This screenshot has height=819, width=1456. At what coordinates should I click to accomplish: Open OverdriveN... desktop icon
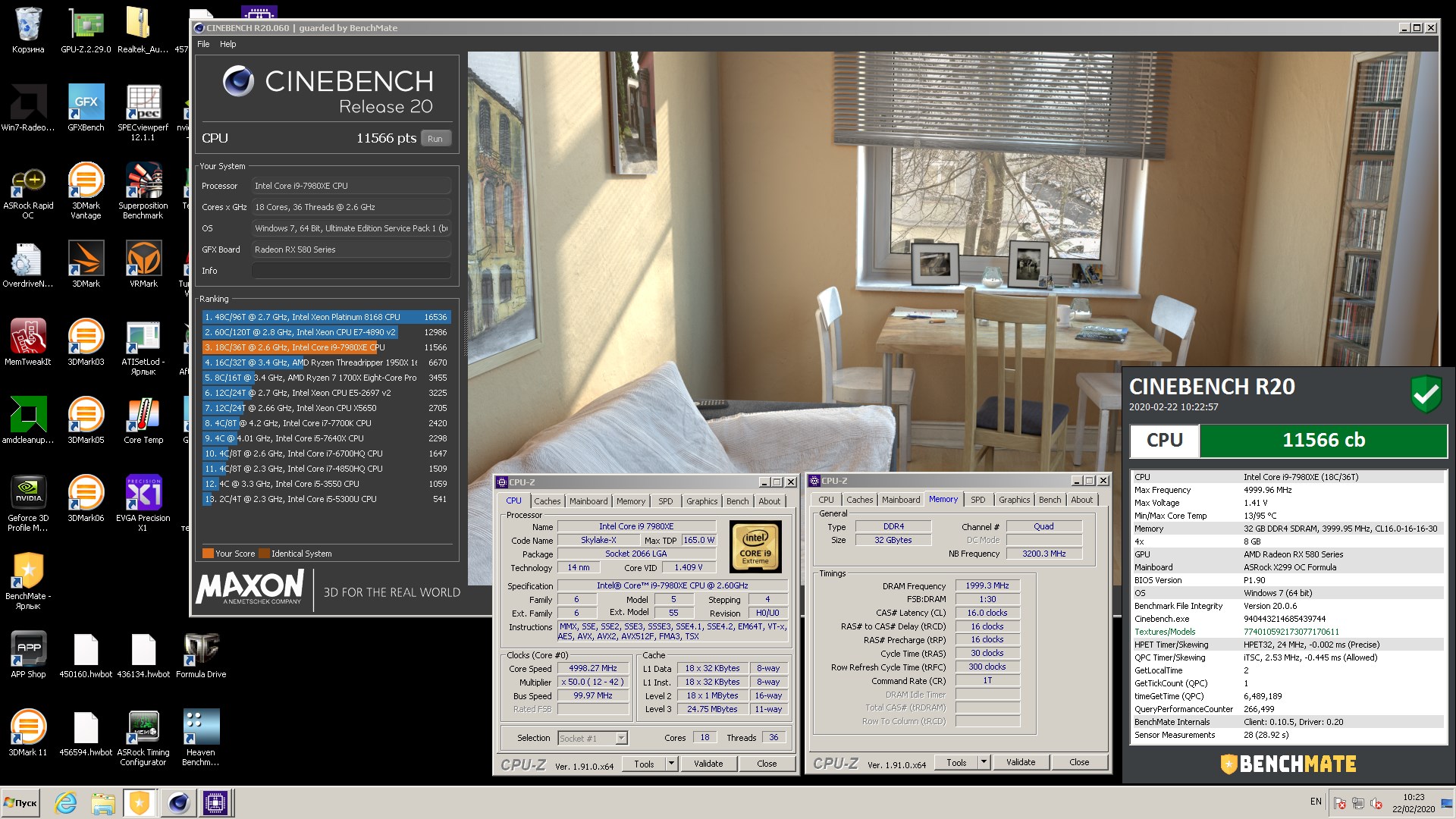click(x=28, y=265)
